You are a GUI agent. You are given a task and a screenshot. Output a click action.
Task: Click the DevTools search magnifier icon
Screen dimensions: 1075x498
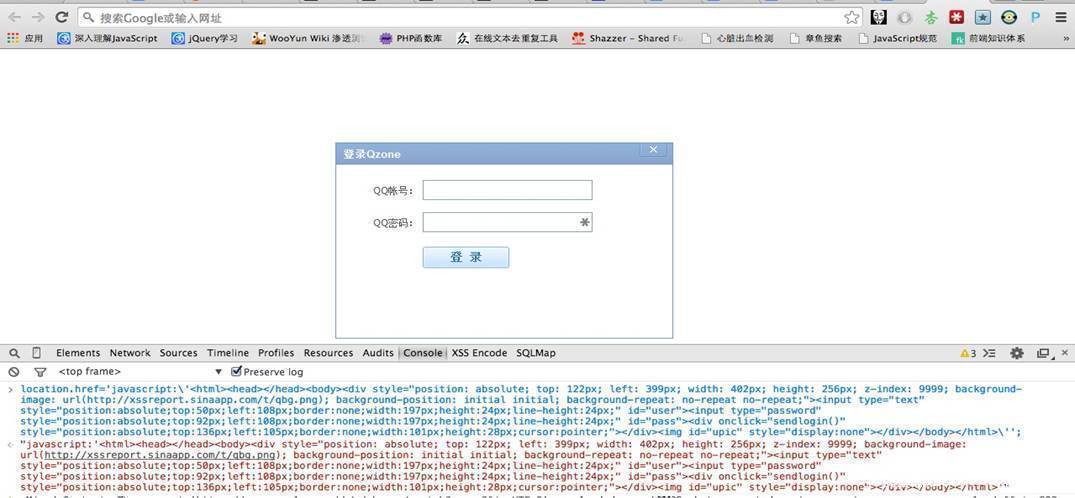point(14,353)
